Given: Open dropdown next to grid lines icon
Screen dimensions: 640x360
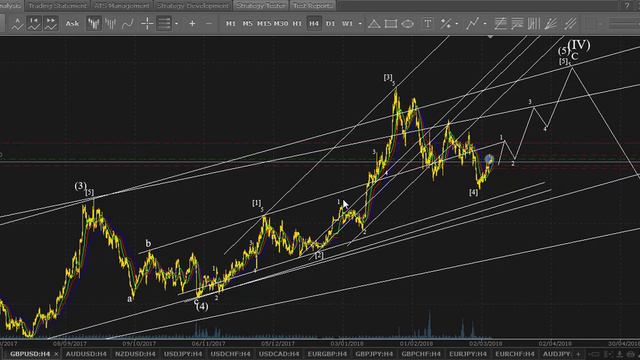Looking at the screenshot, I should pos(176,24).
